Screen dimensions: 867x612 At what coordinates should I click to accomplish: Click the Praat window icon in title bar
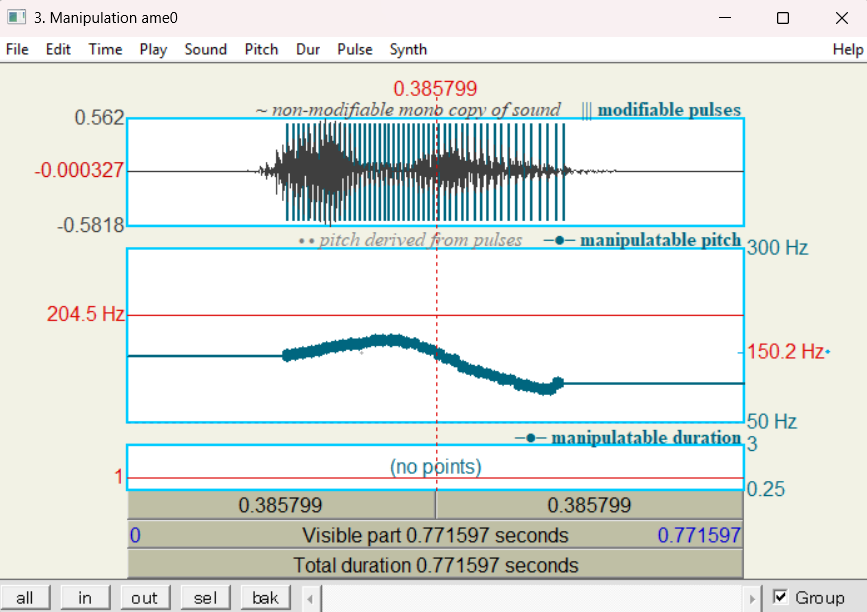click(17, 17)
